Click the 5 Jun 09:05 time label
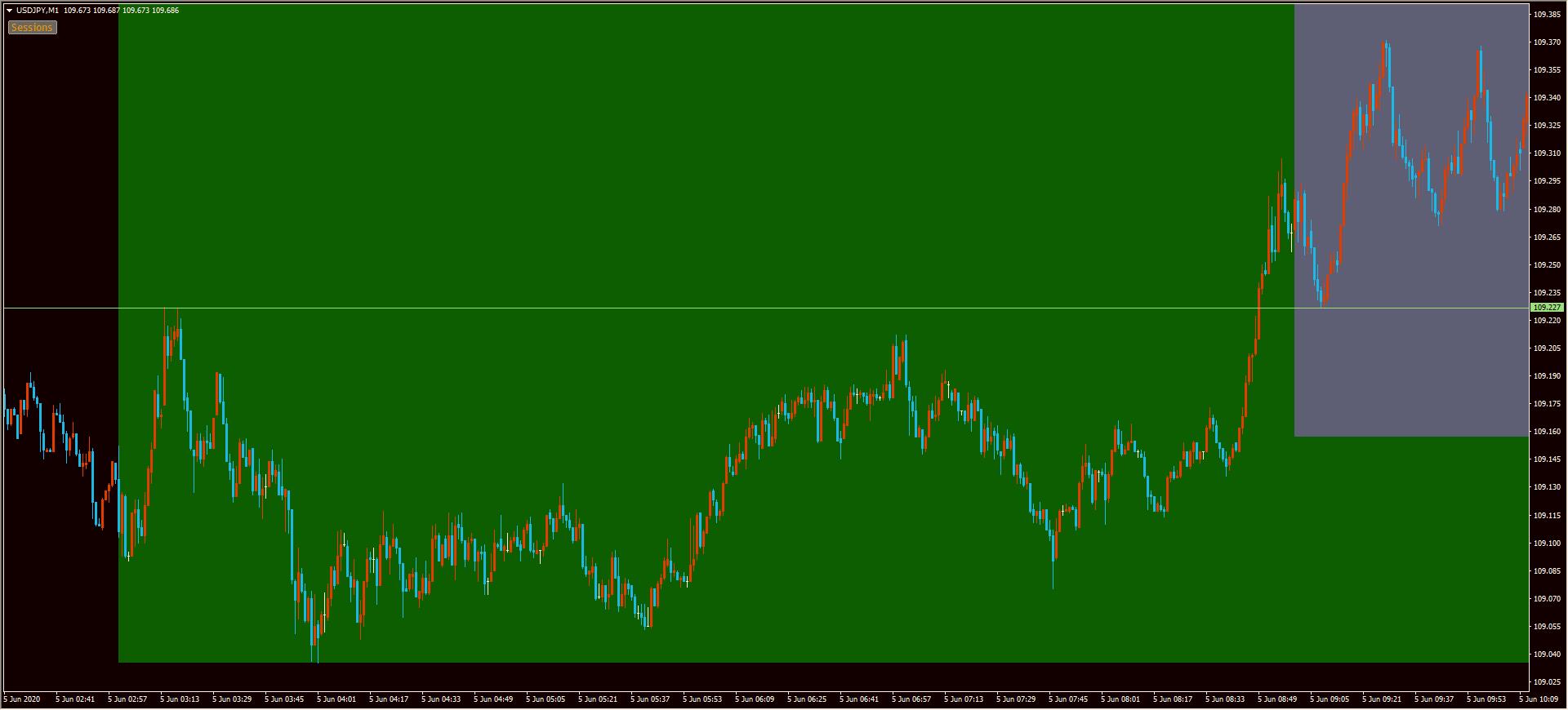Image resolution: width=1568 pixels, height=710 pixels. coord(1330,699)
